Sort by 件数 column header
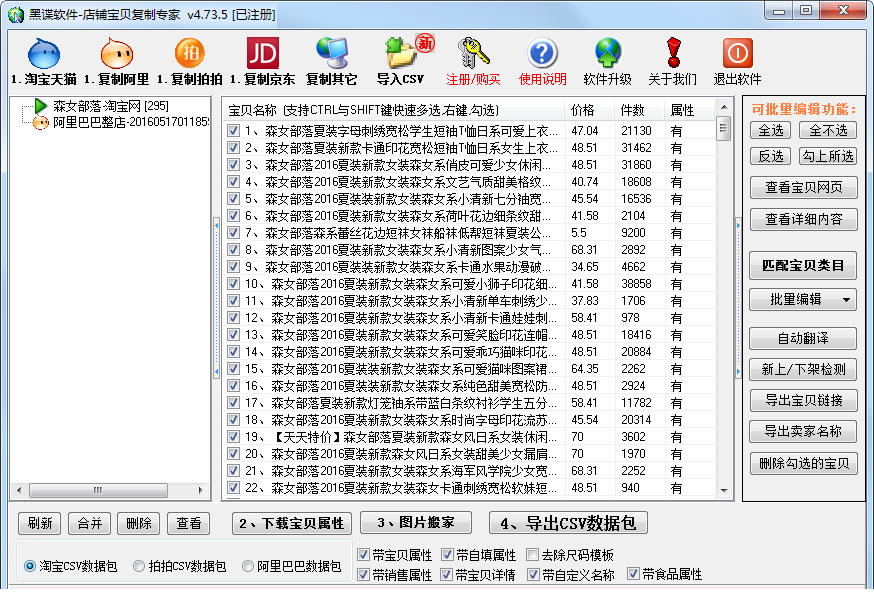Viewport: 874px width, 612px height. coord(639,110)
